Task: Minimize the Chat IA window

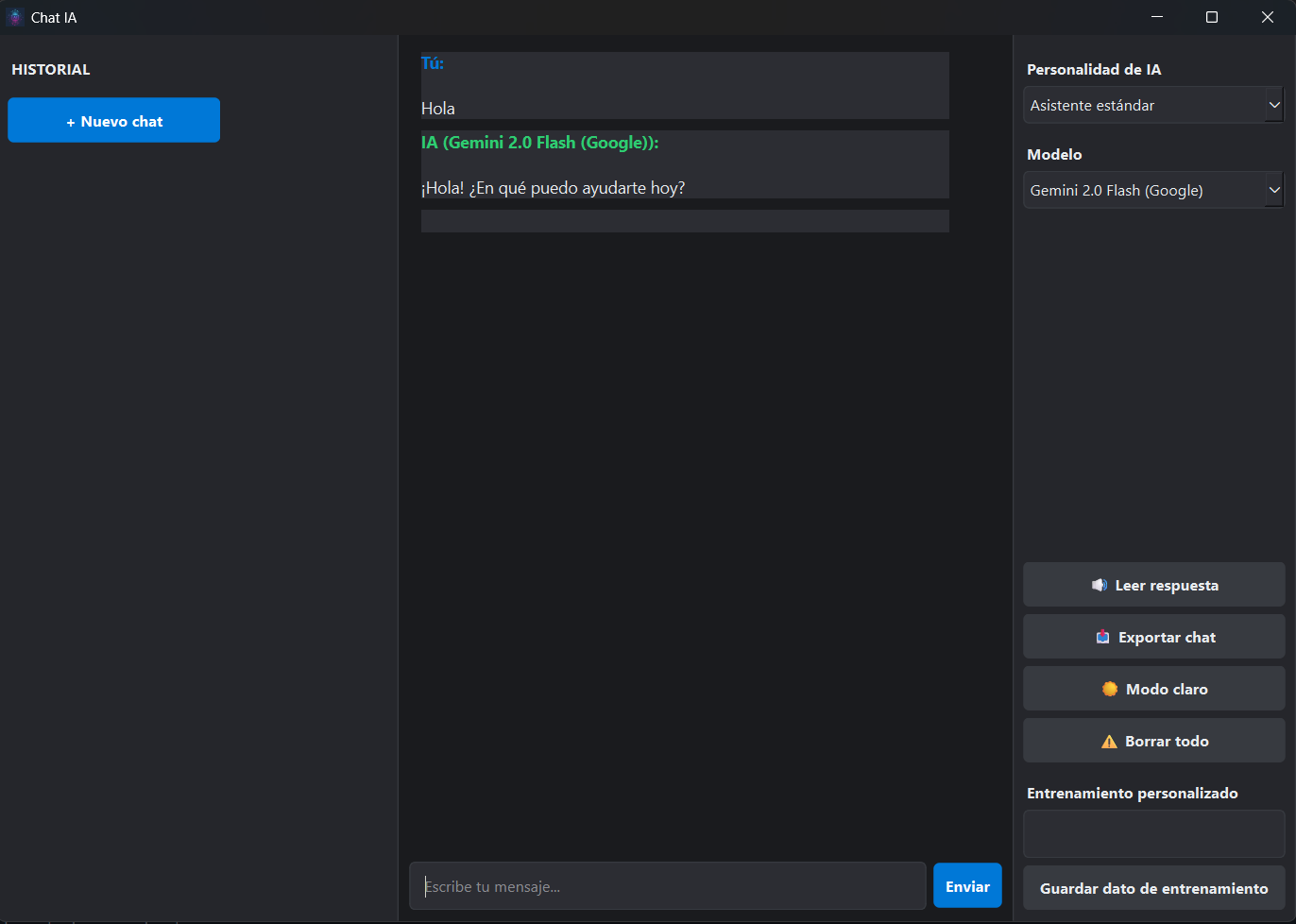Action: [1157, 17]
